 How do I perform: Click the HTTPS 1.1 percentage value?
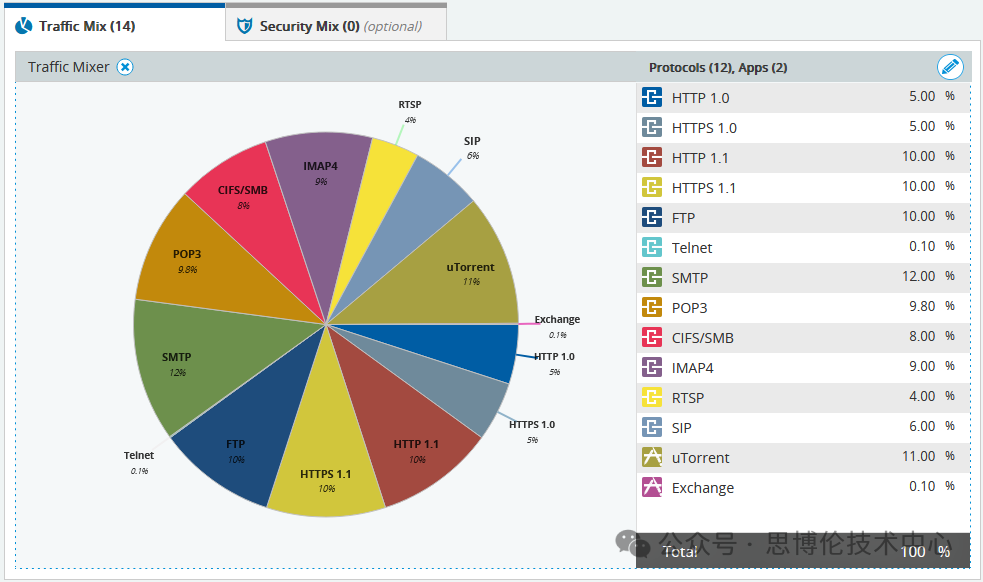tap(918, 187)
